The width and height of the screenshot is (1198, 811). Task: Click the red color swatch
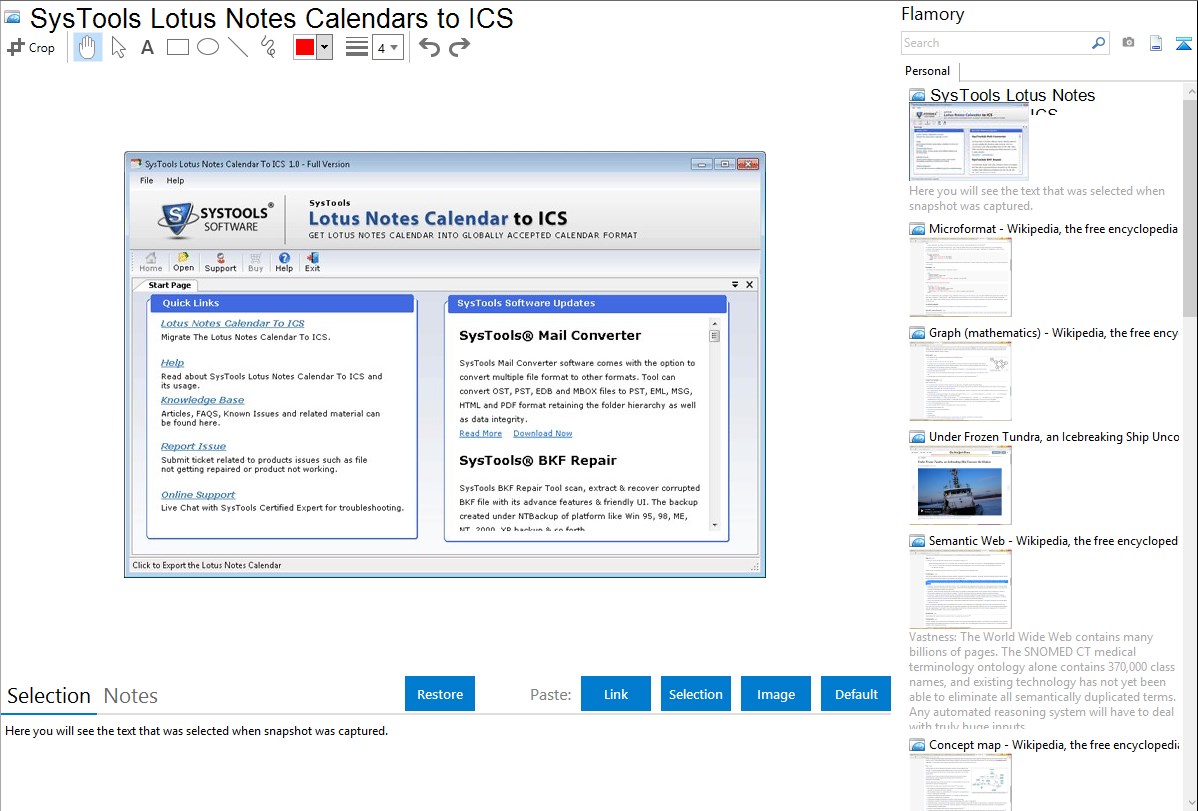pos(305,47)
